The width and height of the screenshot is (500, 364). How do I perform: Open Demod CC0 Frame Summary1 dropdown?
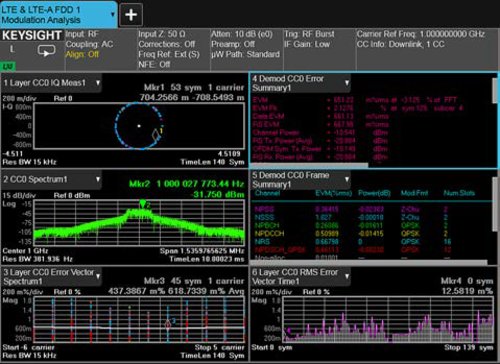point(347,180)
